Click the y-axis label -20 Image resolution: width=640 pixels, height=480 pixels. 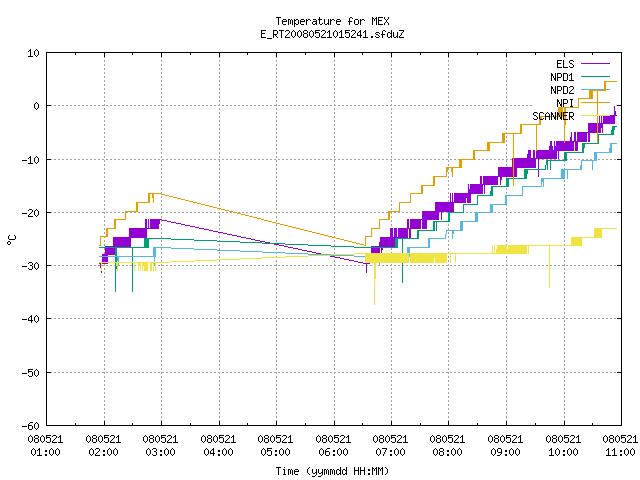click(31, 213)
